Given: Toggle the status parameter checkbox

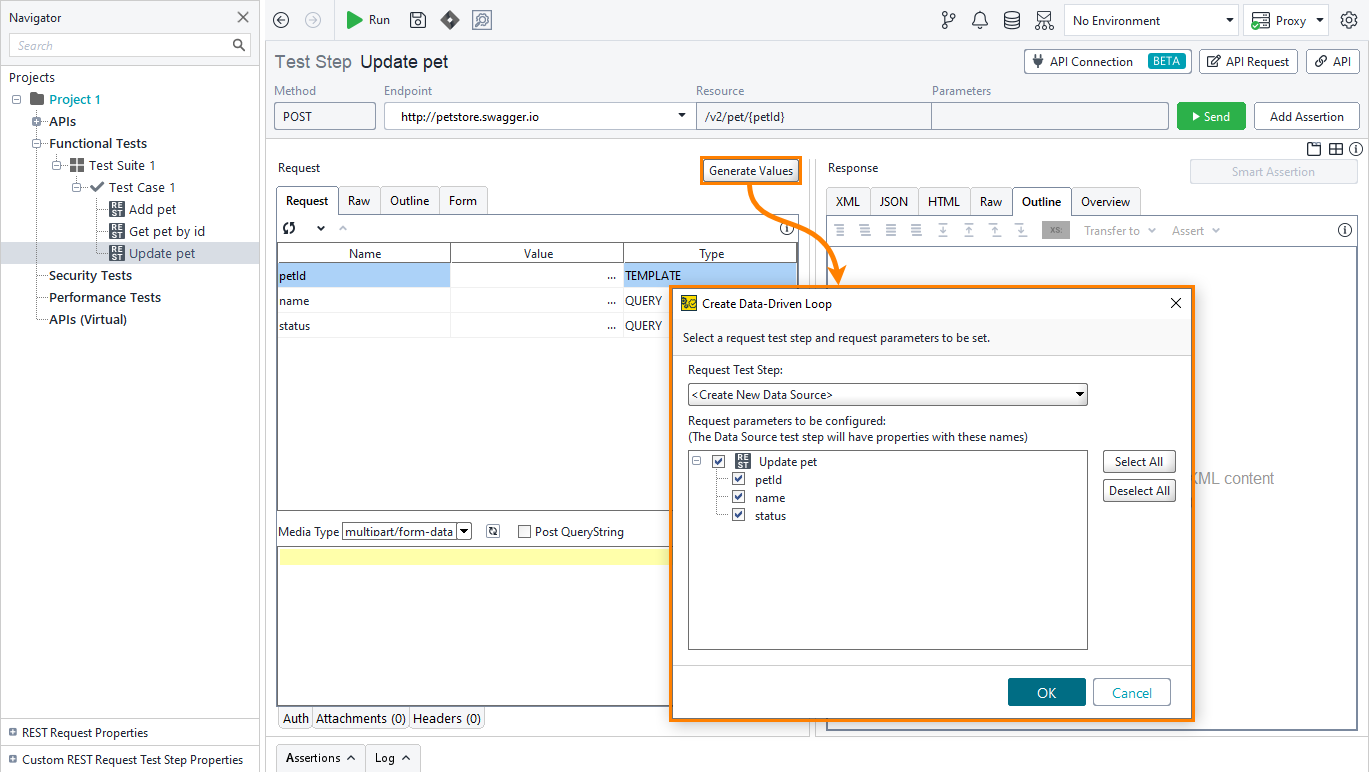Looking at the screenshot, I should (739, 516).
